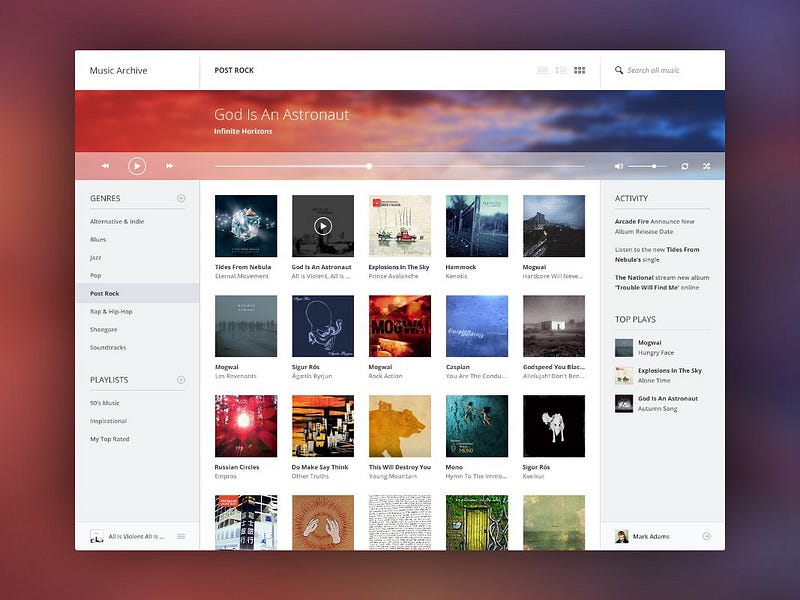
Task: Click Infinite Horizons track name in banner
Action: [x=243, y=131]
